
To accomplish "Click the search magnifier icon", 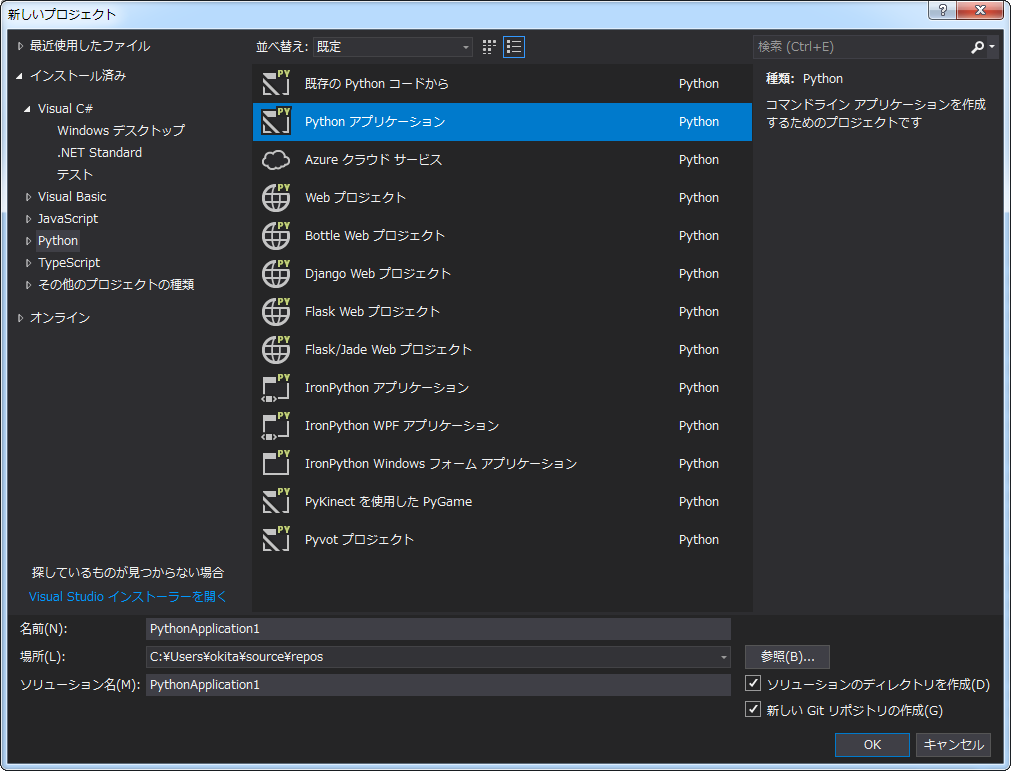I will coord(977,47).
